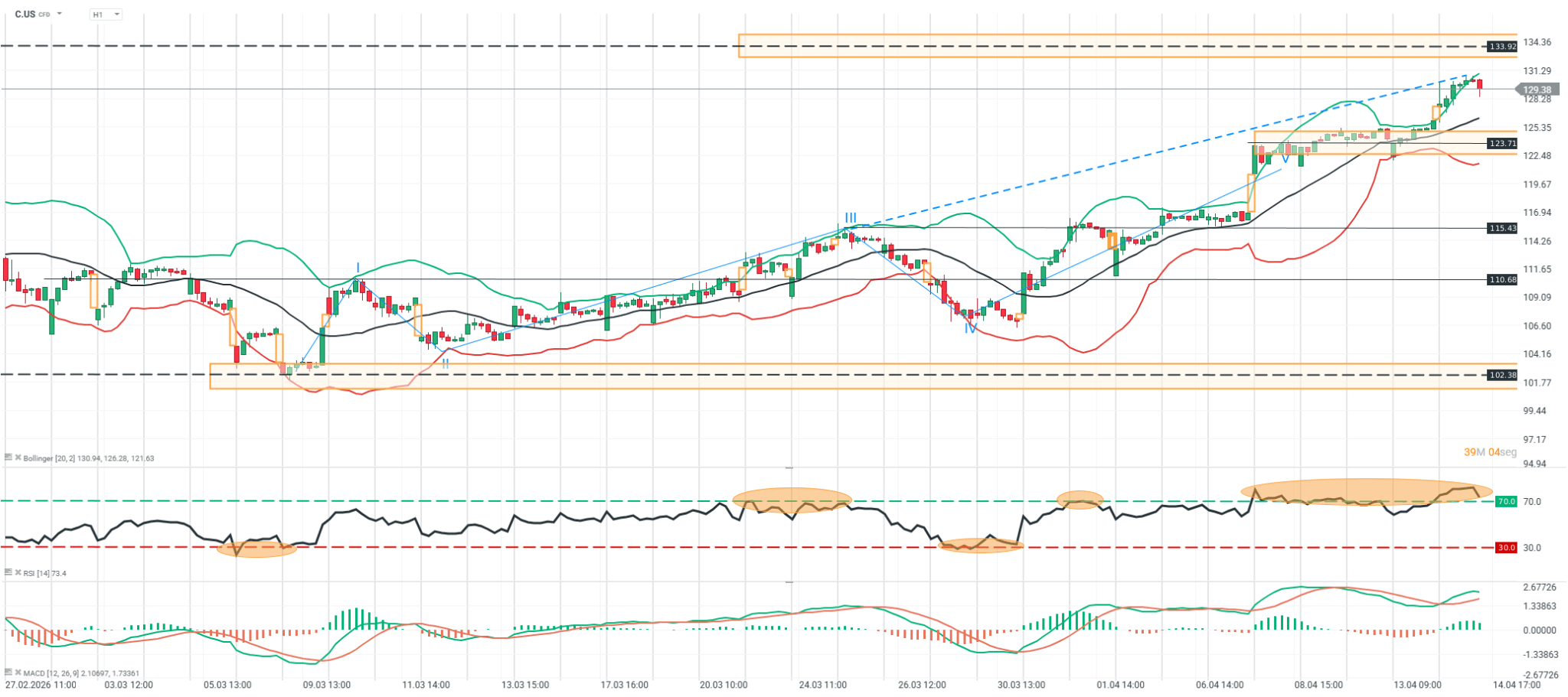Click the resize handle between chart and RSI
1568x697 pixels.
pos(789,467)
